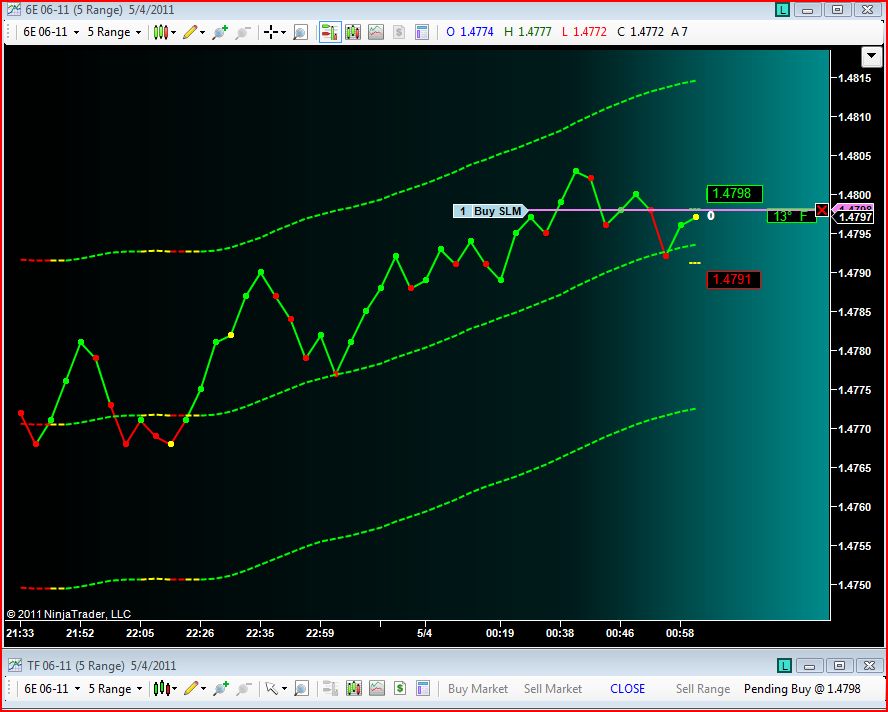Click the Sell Market button
The height and width of the screenshot is (712, 888).
click(553, 689)
